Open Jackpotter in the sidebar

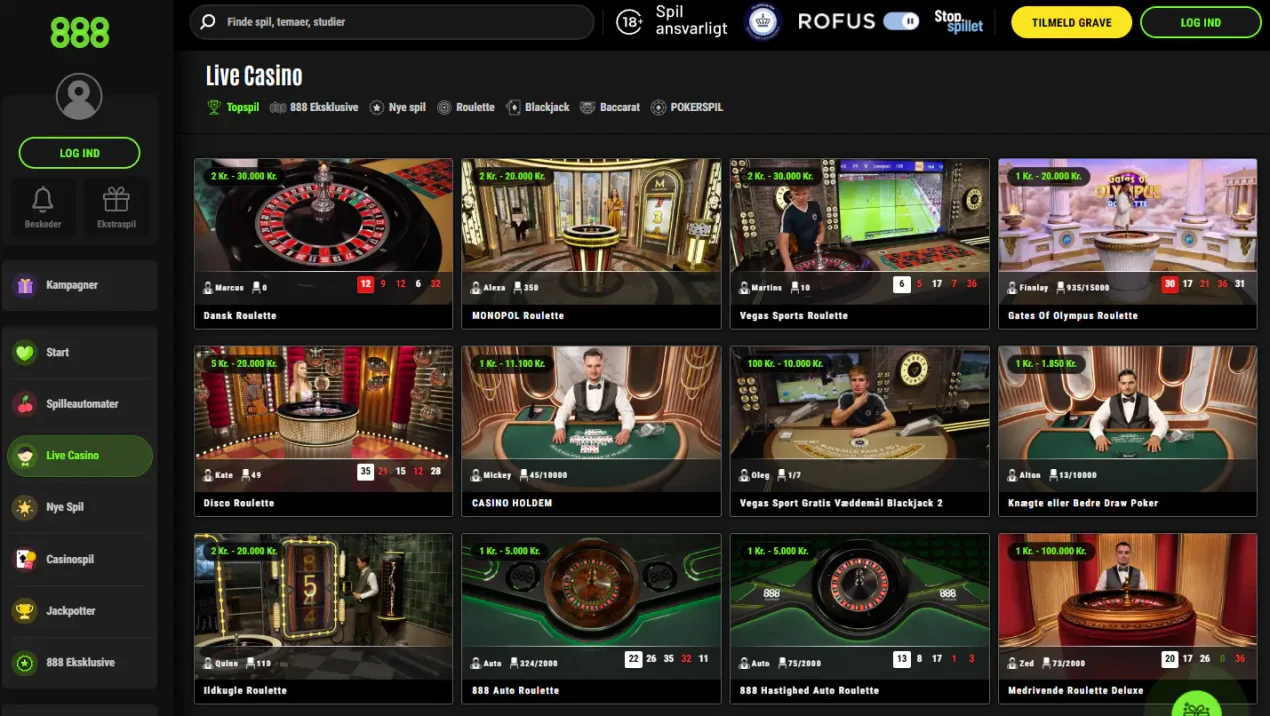coord(80,611)
